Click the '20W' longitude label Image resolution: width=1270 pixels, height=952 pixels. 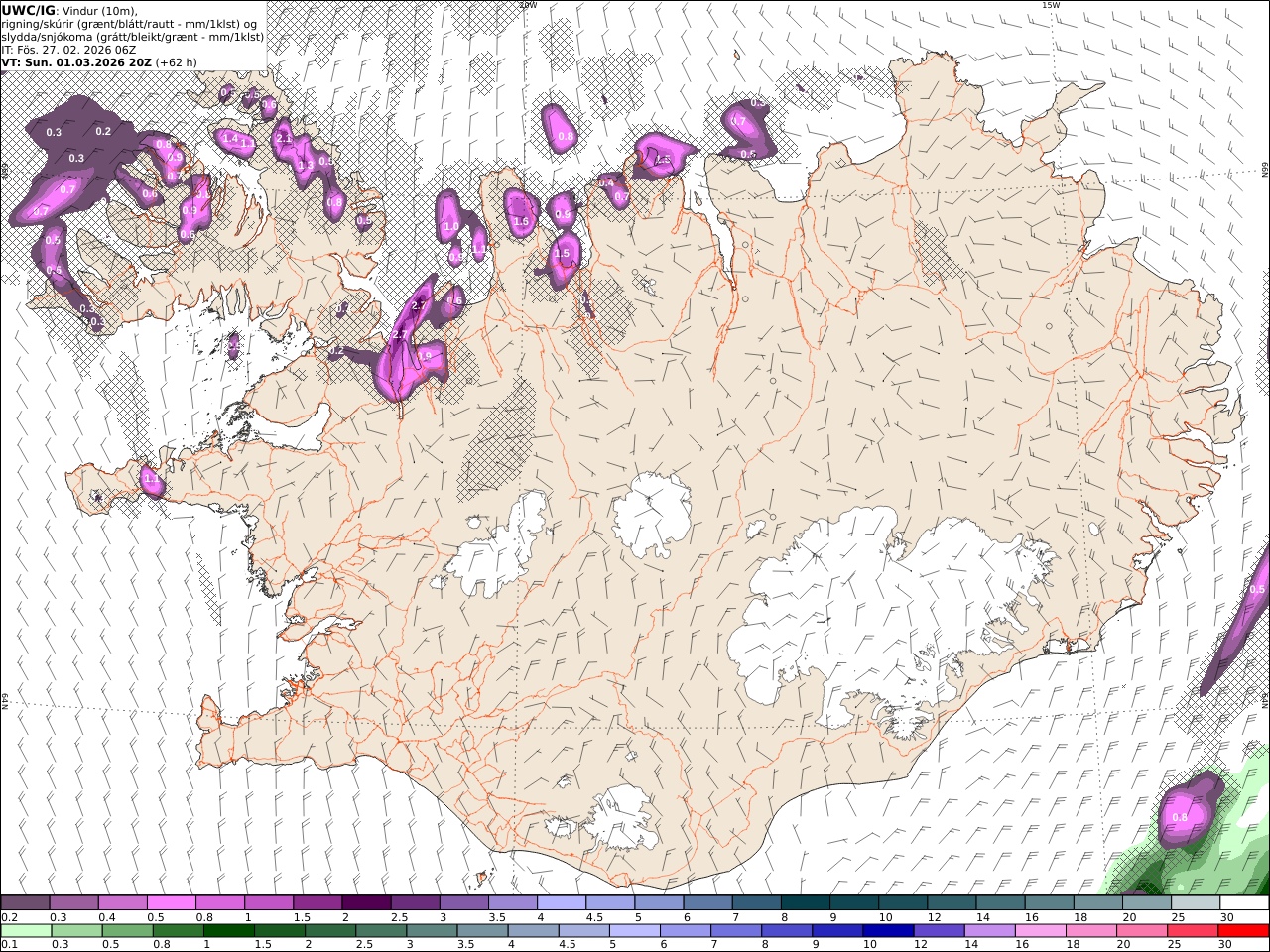pyautogui.click(x=528, y=5)
